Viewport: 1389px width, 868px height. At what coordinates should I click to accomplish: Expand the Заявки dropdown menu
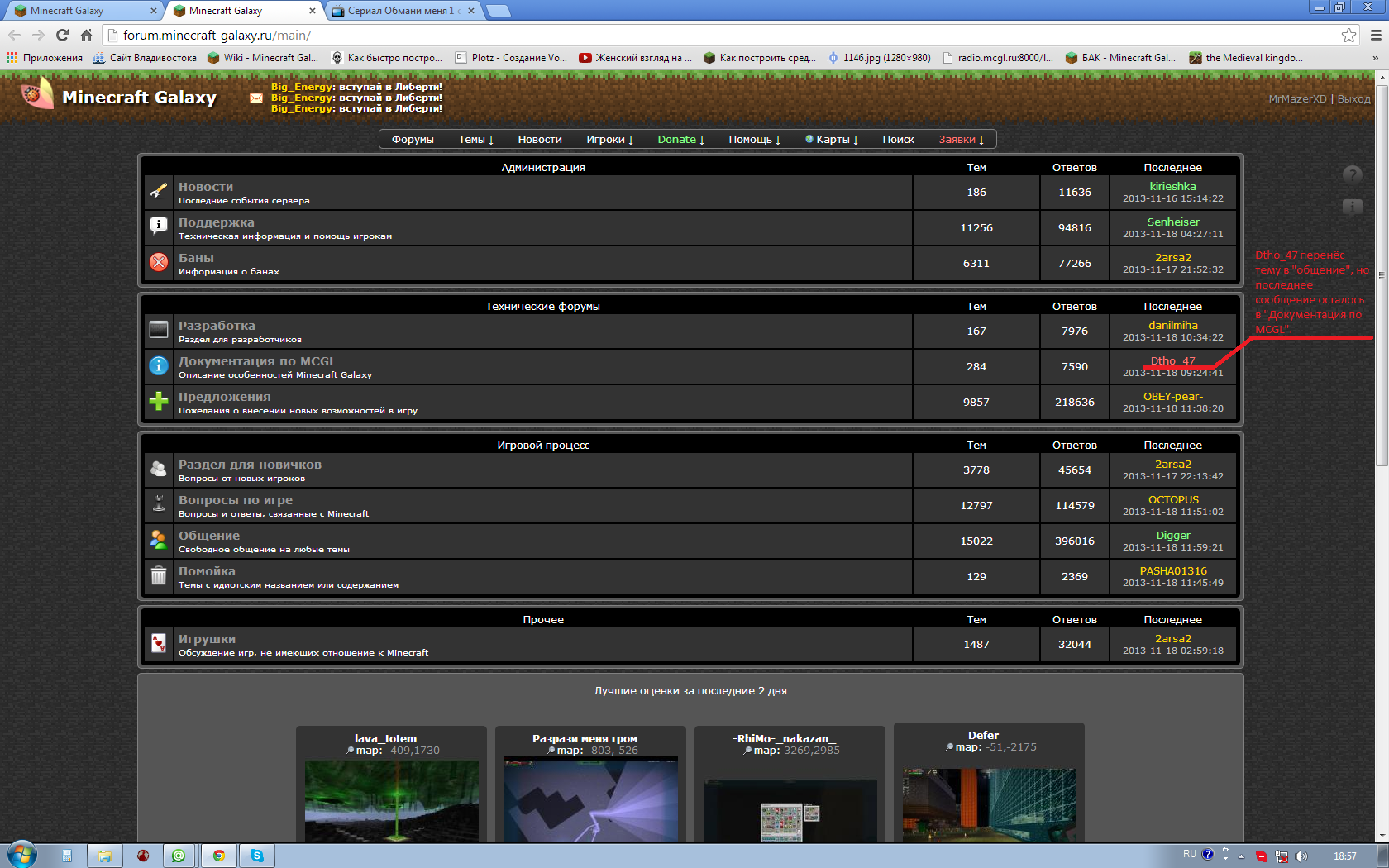[x=961, y=140]
